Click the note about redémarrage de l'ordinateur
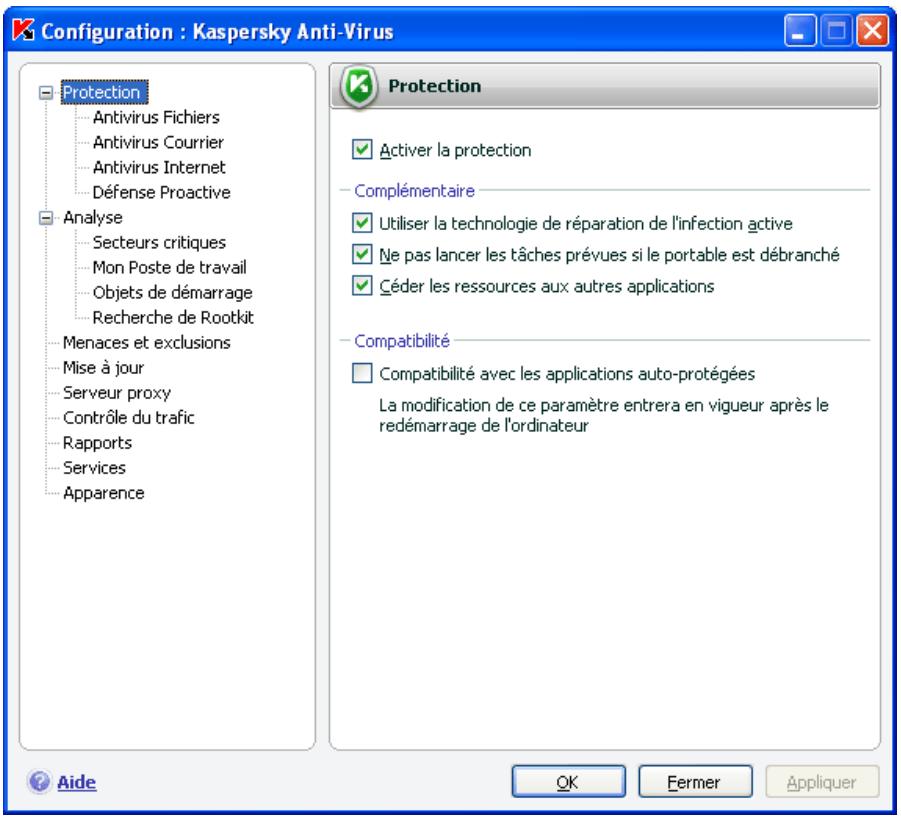This screenshot has height=817, width=901. [x=603, y=415]
